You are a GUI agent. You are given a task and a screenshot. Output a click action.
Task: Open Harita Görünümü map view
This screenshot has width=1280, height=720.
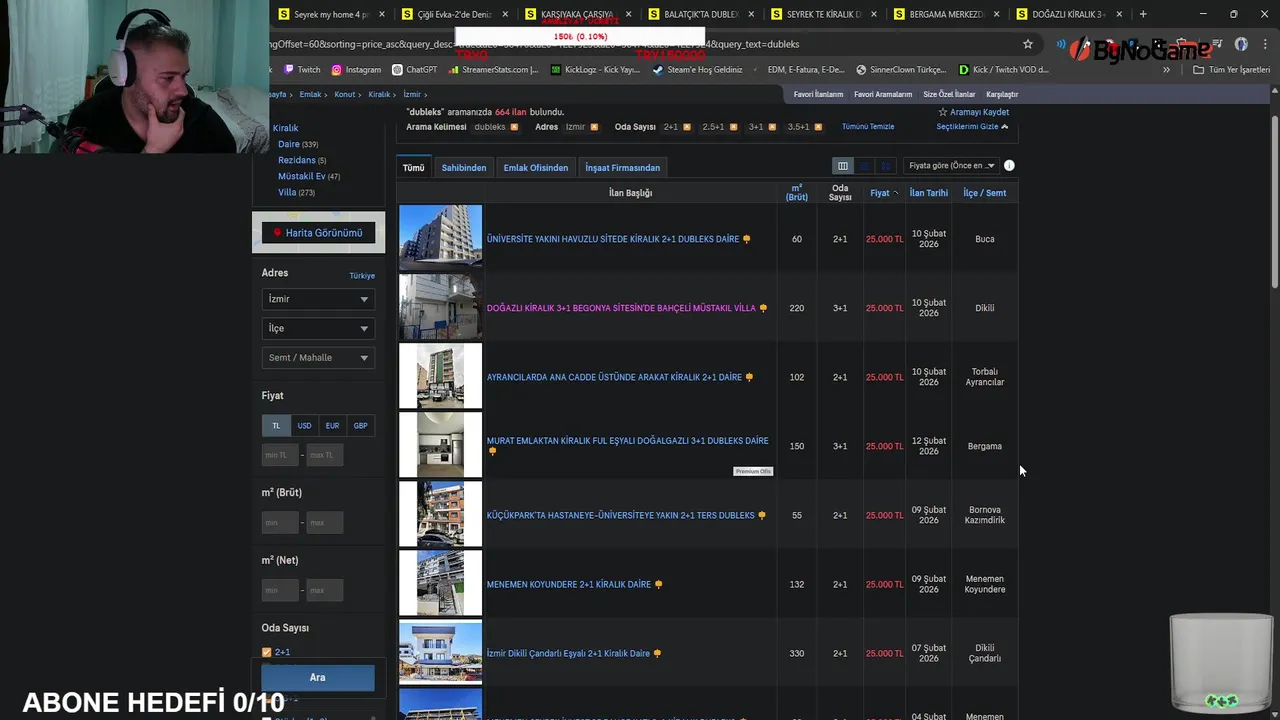318,233
